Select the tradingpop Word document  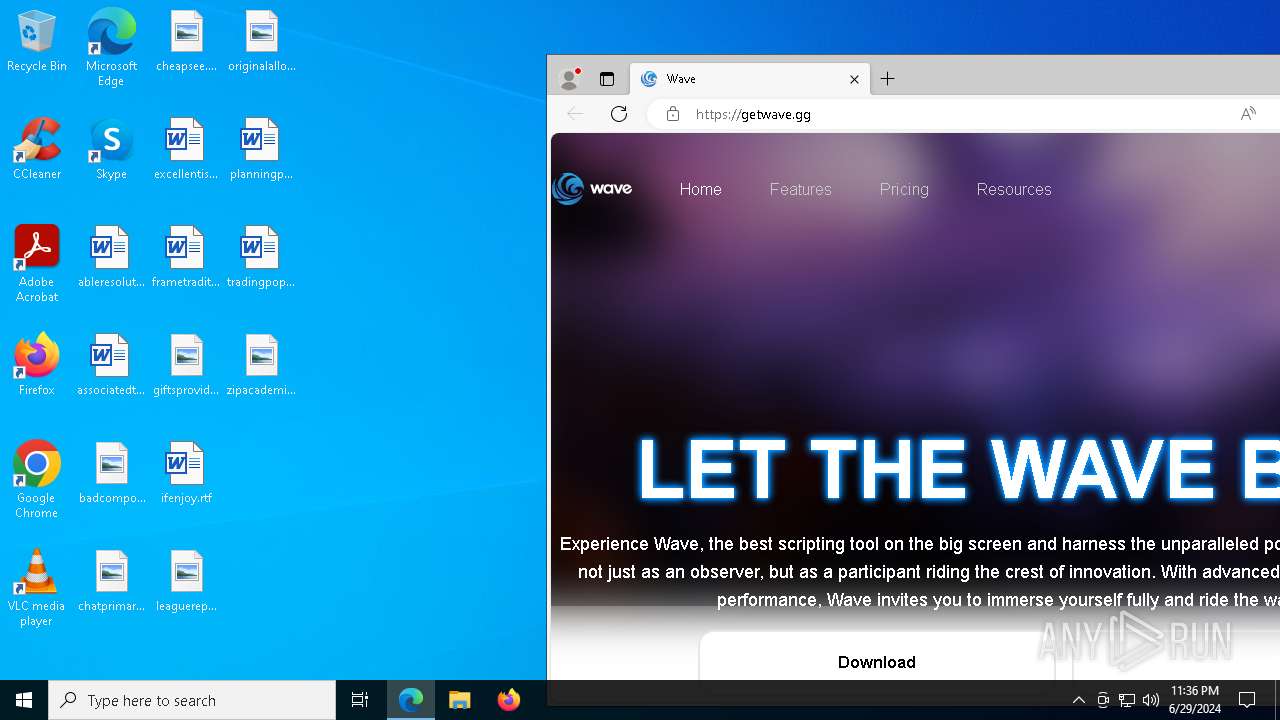261,257
